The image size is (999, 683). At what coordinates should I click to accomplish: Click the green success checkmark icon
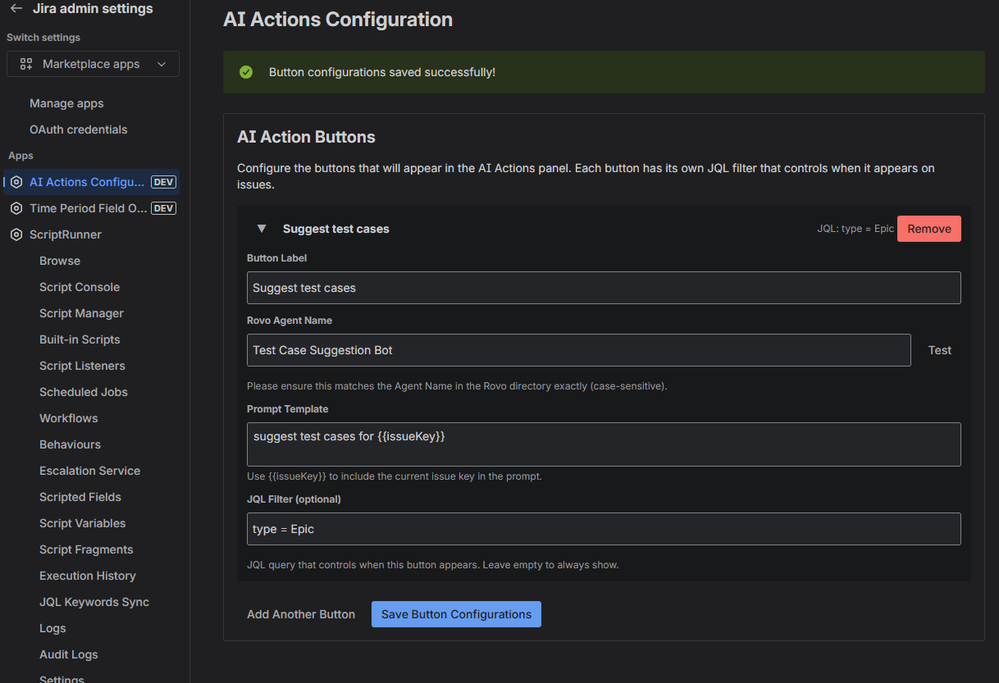tap(246, 72)
